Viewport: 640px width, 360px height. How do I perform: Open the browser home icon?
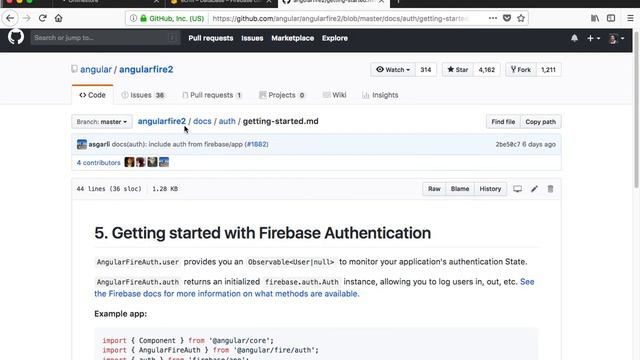58,18
